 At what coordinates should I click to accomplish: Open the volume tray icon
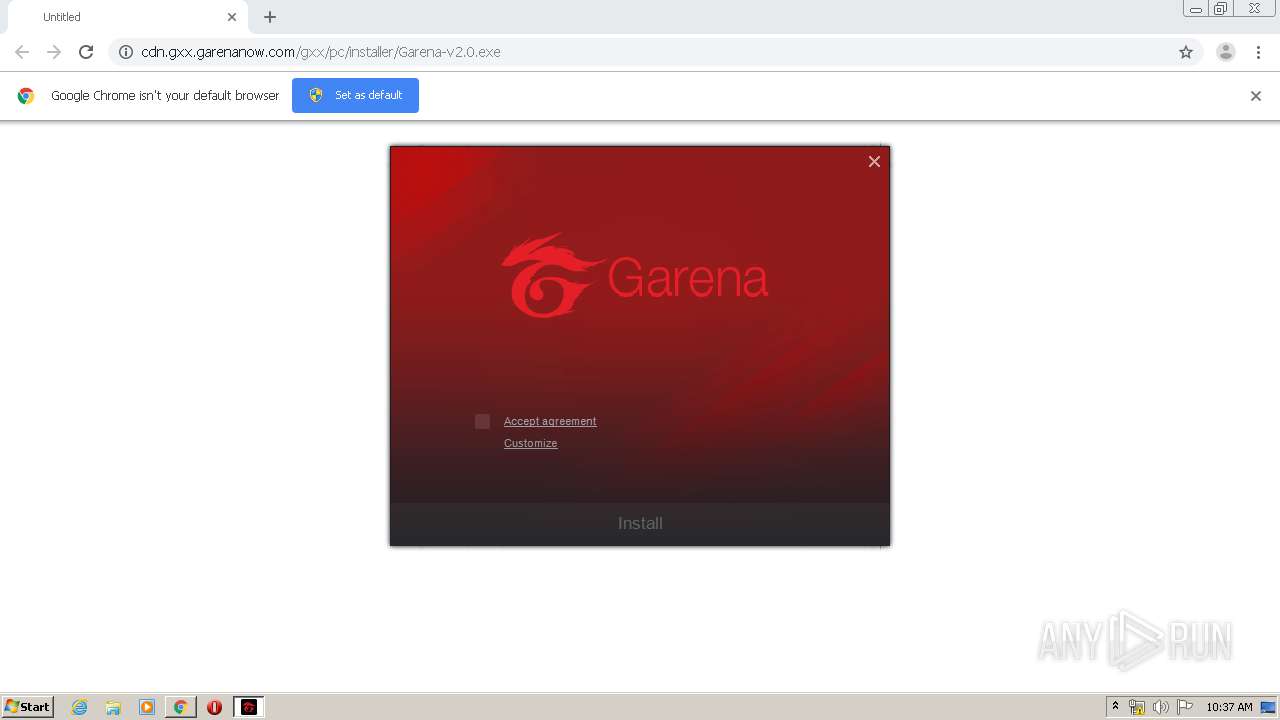click(x=1160, y=707)
